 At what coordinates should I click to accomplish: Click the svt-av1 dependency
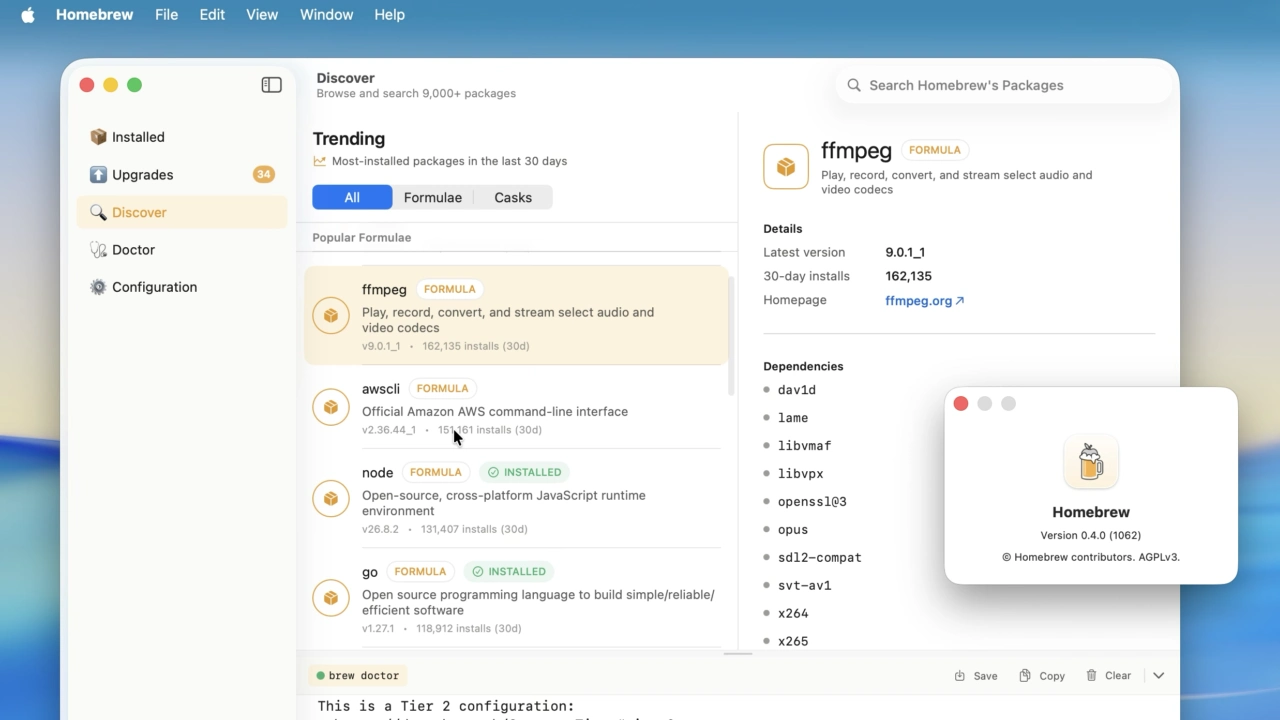click(805, 586)
